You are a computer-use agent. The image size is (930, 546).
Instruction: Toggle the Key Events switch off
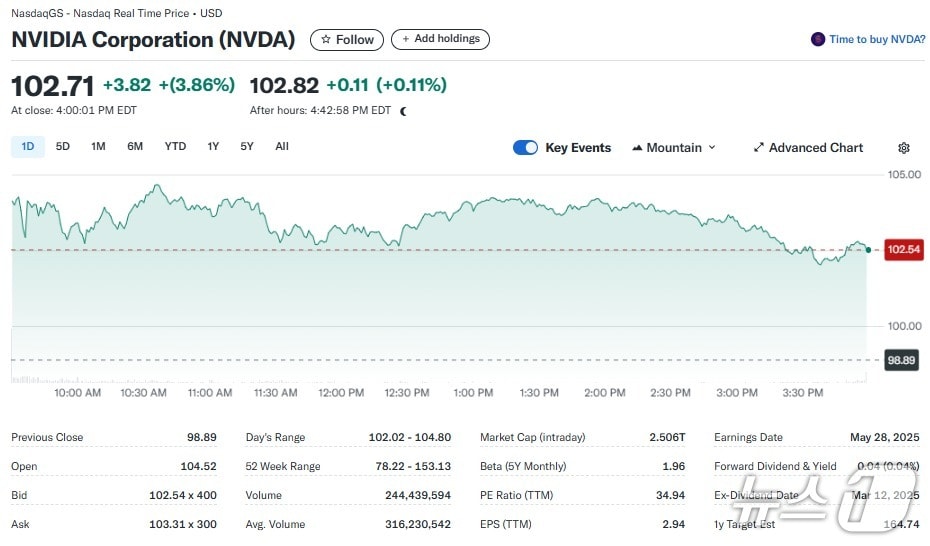pyautogui.click(x=525, y=148)
